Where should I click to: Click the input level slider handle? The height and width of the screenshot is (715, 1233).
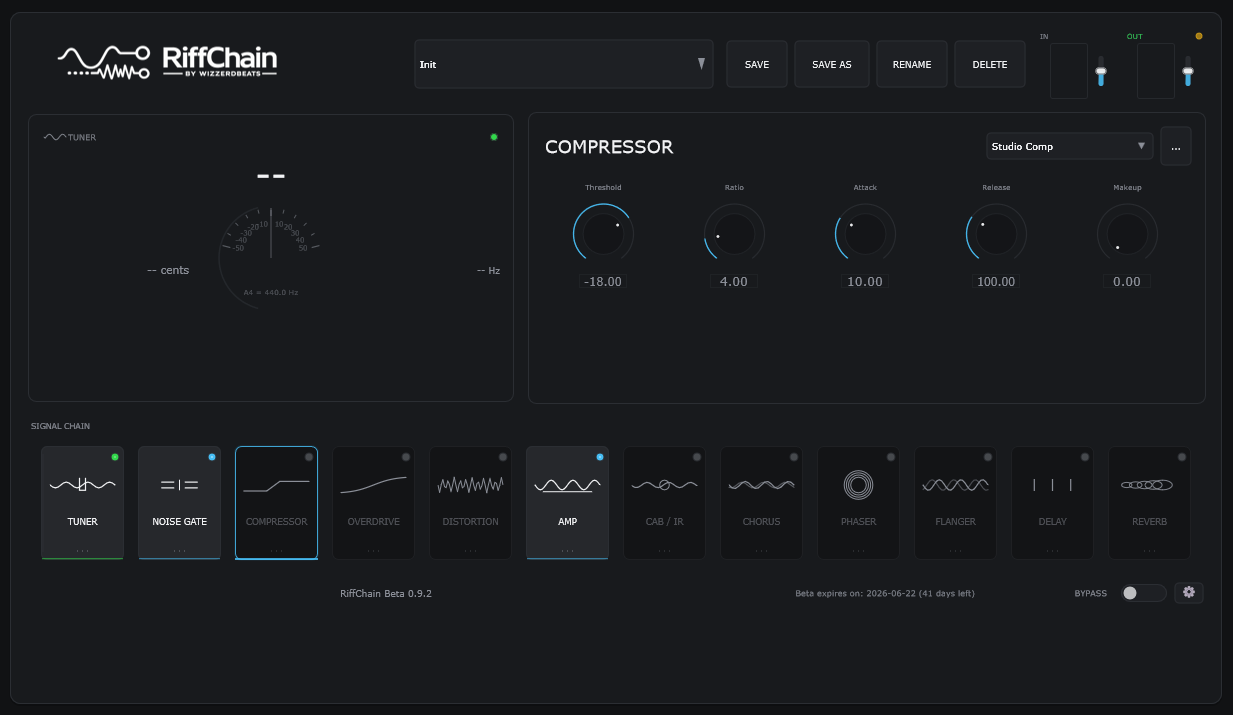[1101, 71]
